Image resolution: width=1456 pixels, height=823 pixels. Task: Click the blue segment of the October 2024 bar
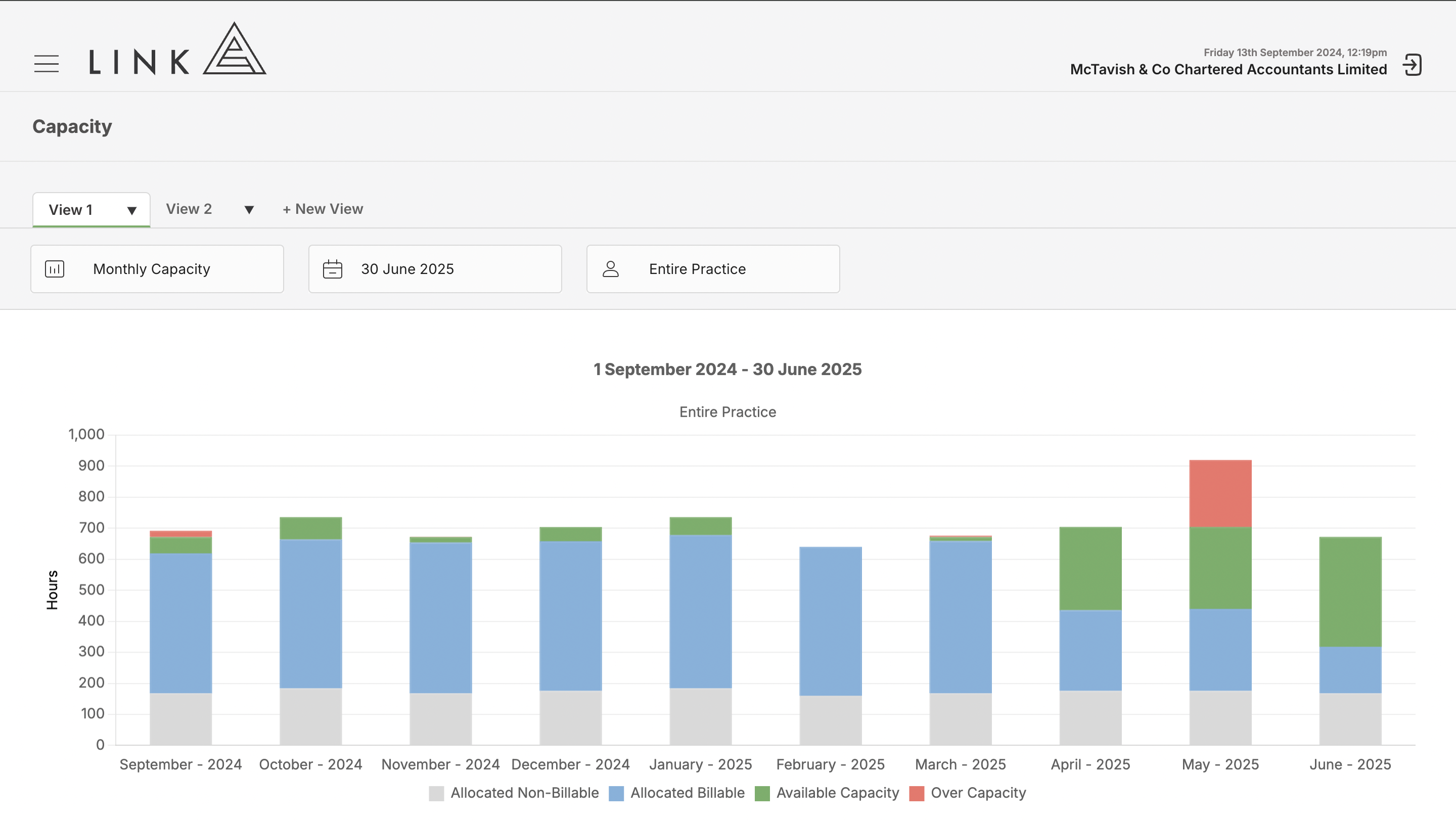pyautogui.click(x=311, y=614)
